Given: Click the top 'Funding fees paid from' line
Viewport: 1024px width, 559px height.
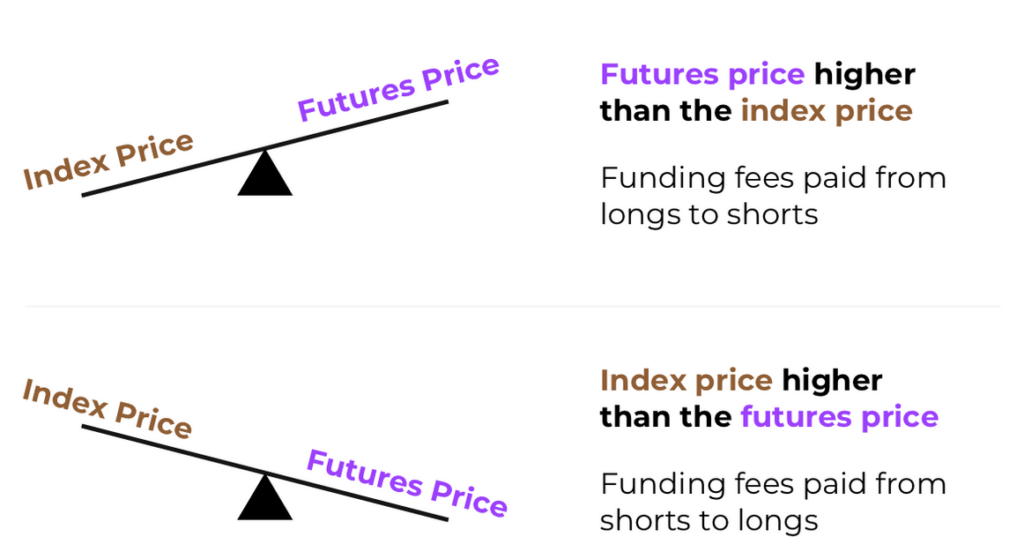Looking at the screenshot, I should click(x=773, y=178).
